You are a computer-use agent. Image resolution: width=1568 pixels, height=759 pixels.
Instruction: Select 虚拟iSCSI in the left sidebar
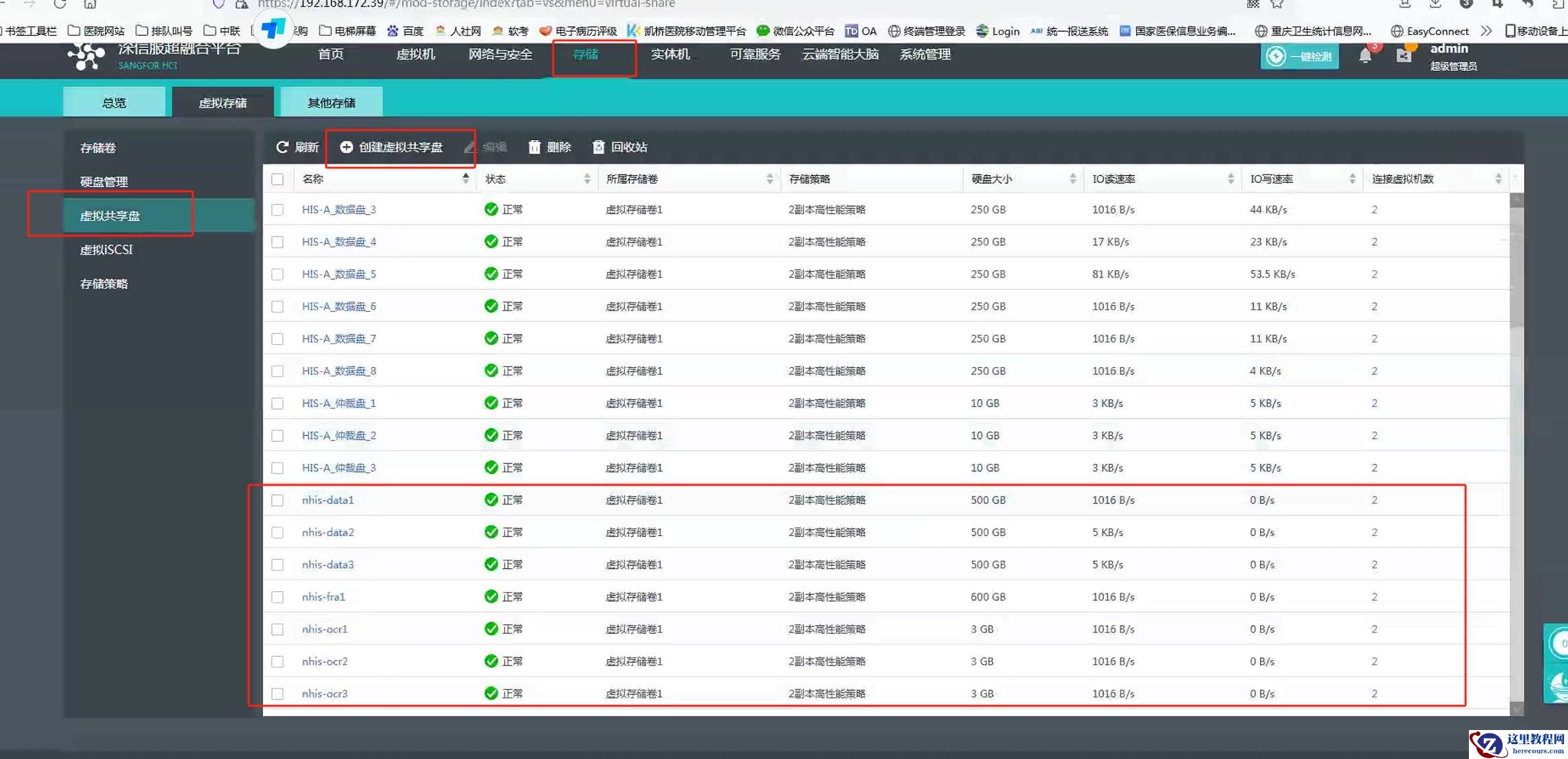click(x=106, y=250)
